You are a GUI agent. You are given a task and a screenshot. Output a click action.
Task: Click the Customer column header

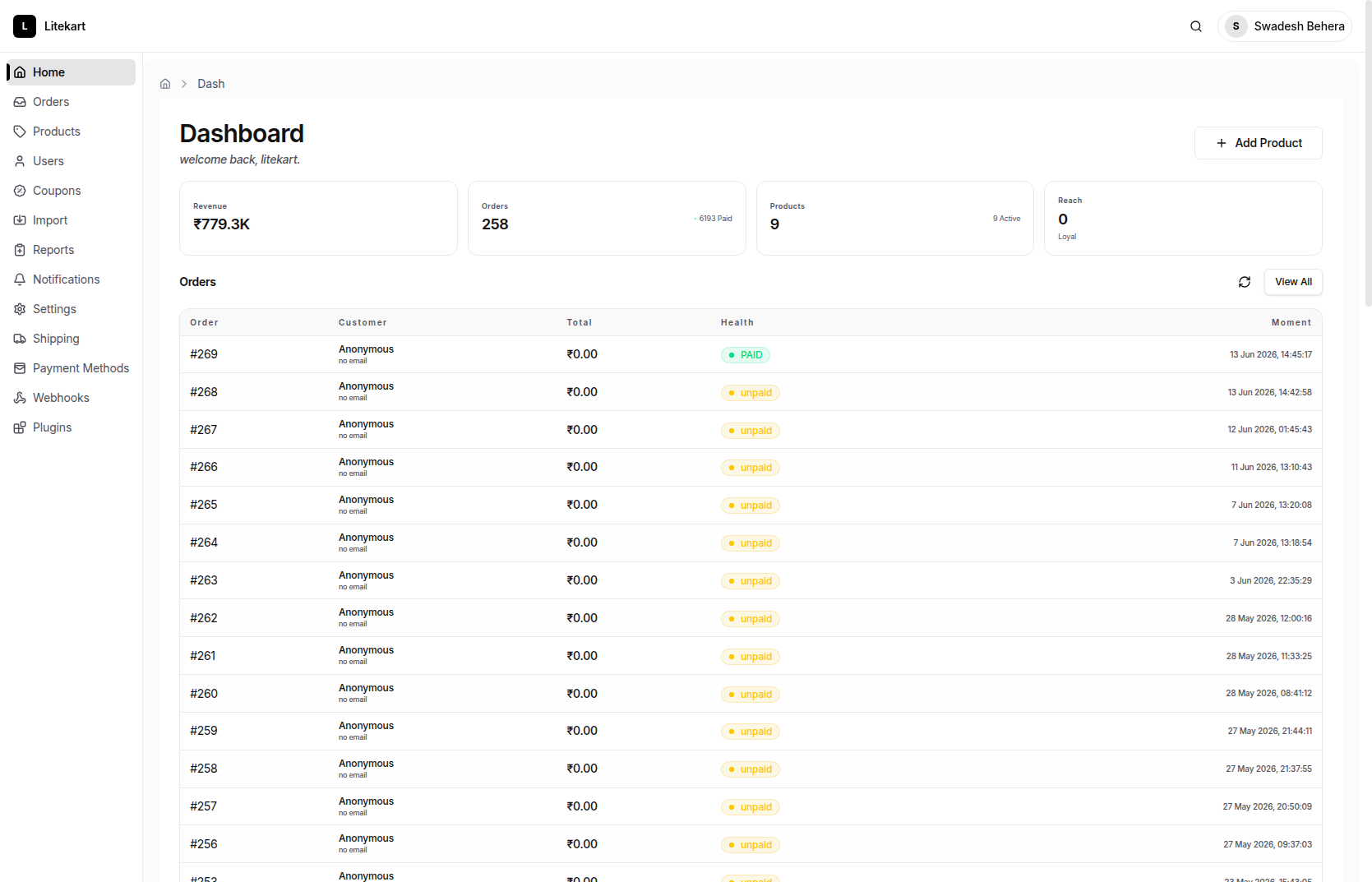click(x=363, y=322)
